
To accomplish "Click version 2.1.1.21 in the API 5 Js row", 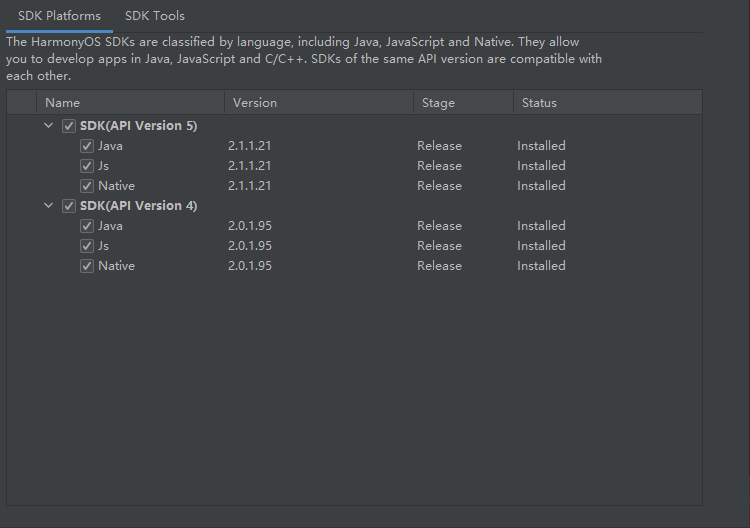I will tap(249, 166).
